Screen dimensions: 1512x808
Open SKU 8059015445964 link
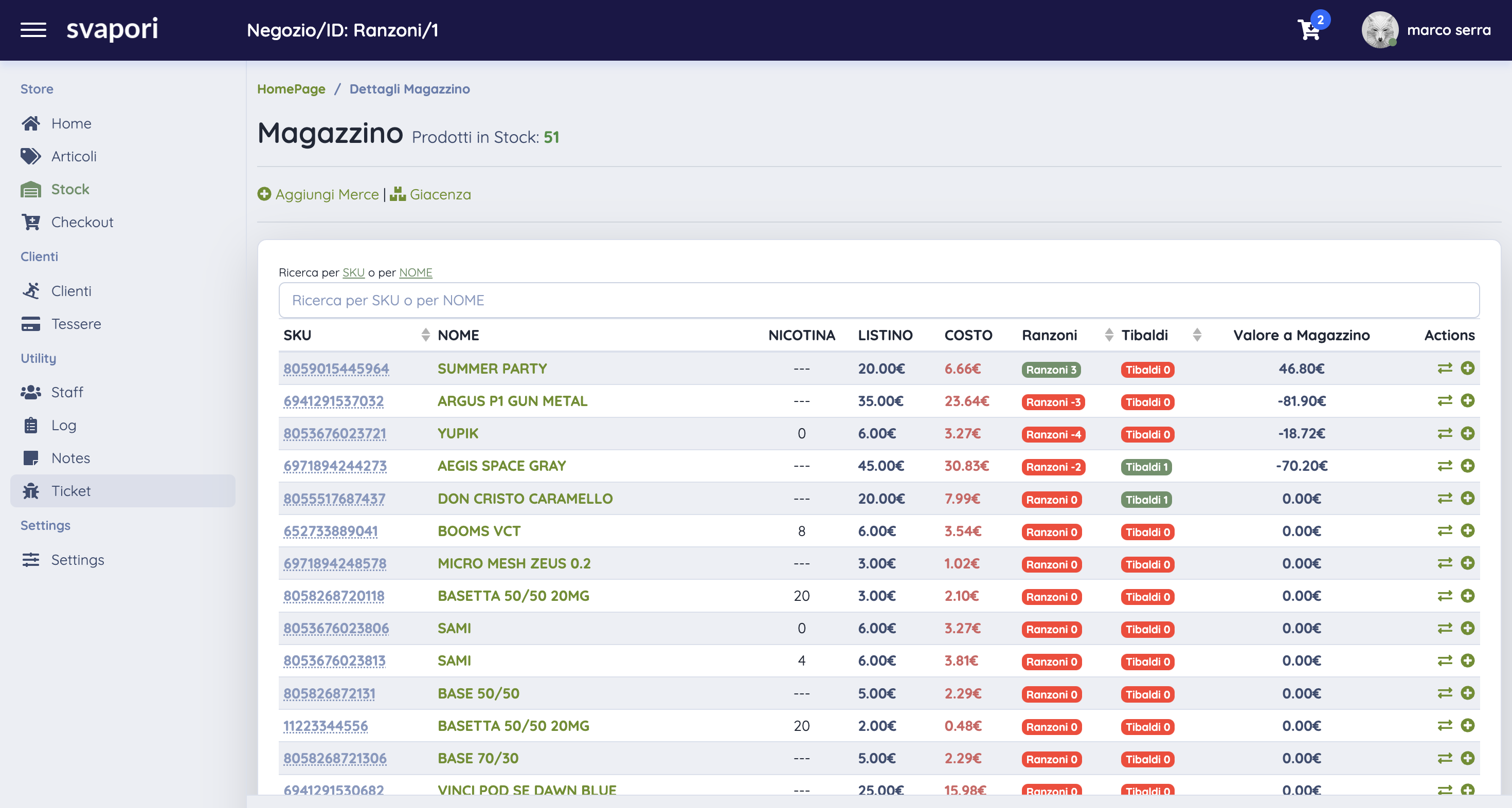[x=336, y=369]
